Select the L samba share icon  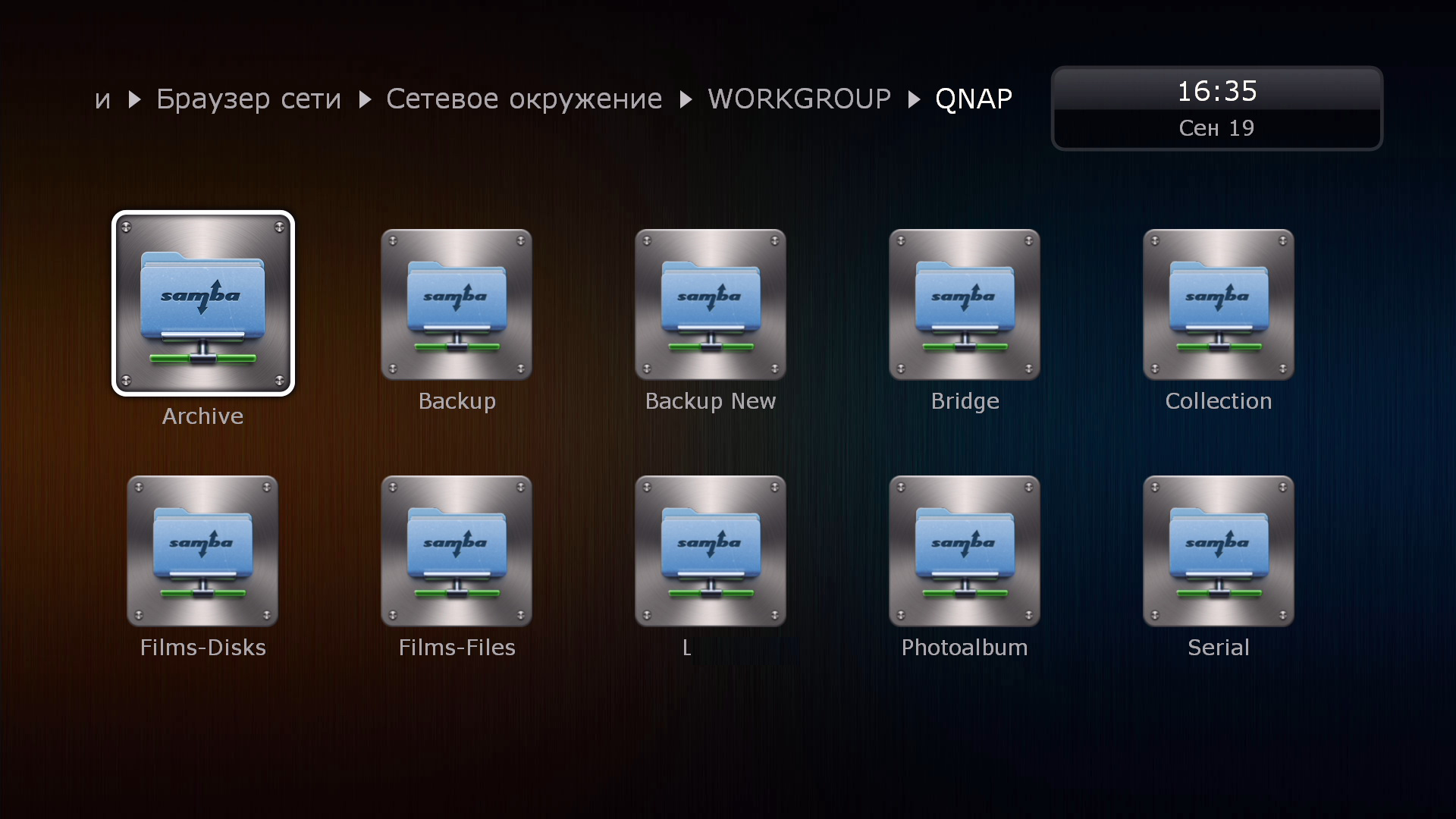[711, 551]
